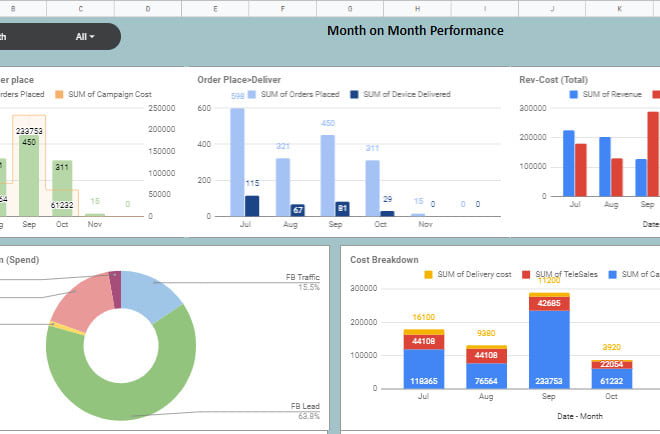Select the Sep red segment labeled 42685
The image size is (660, 434).
[x=549, y=304]
